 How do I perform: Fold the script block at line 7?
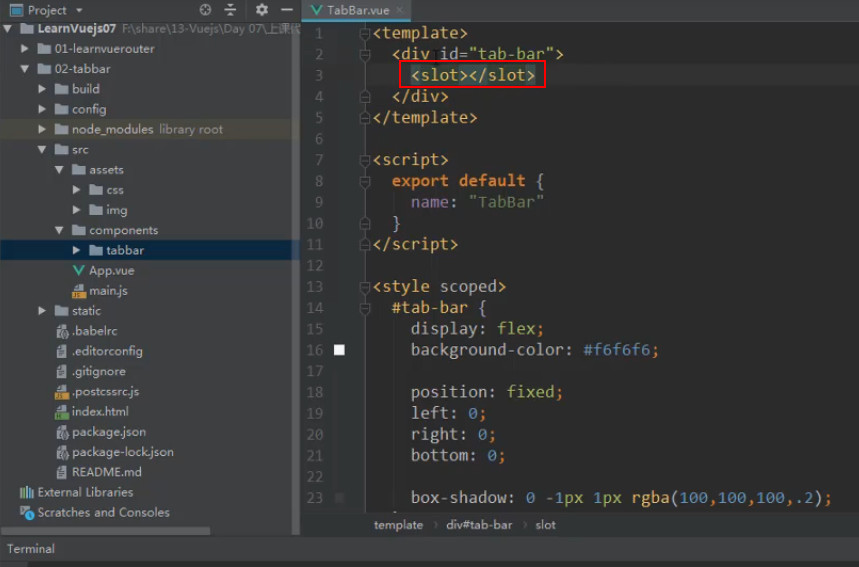pos(364,160)
